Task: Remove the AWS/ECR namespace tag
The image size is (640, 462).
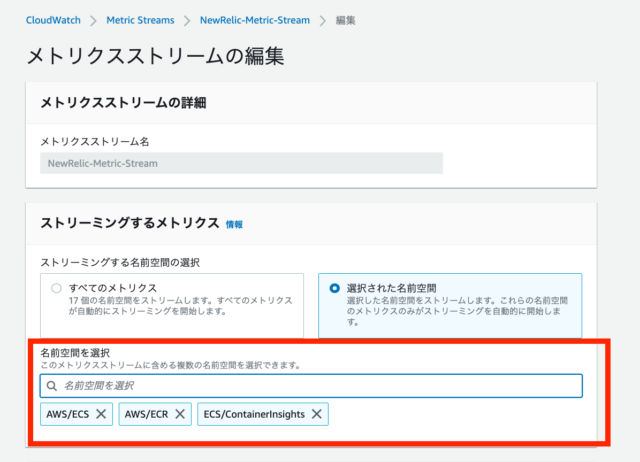Action: click(x=180, y=414)
